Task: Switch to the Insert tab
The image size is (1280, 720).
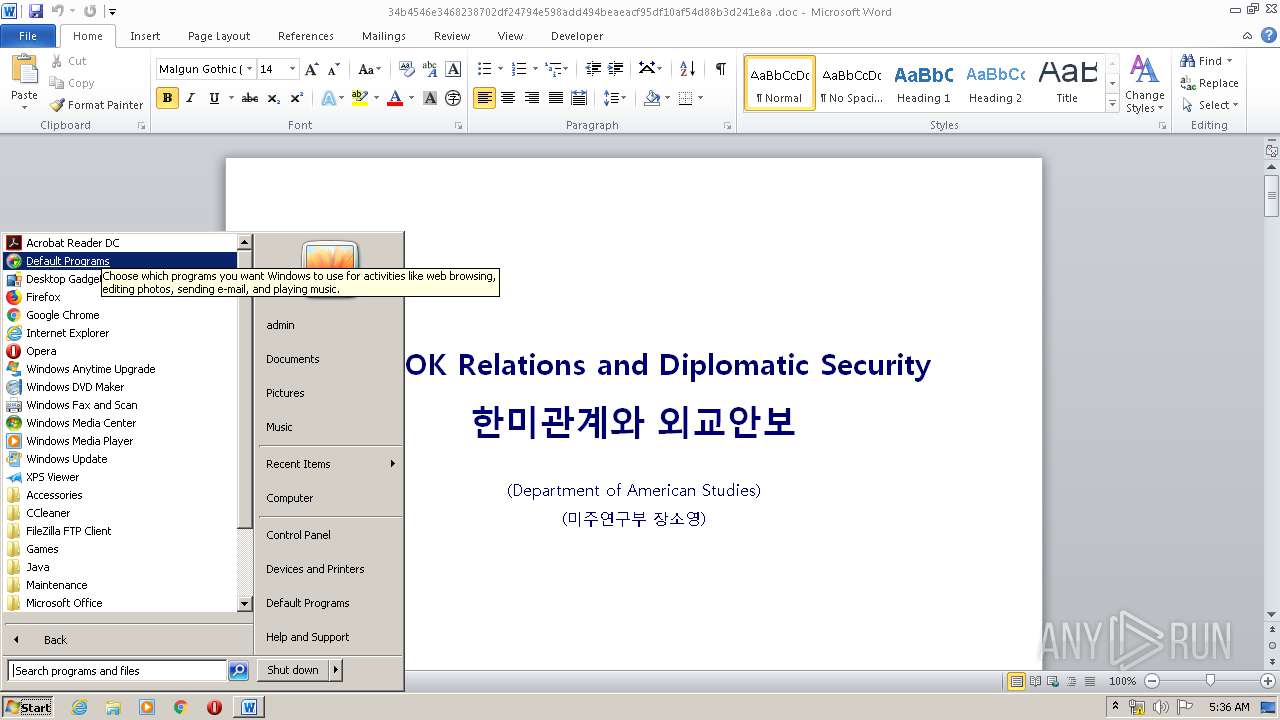Action: 145,36
